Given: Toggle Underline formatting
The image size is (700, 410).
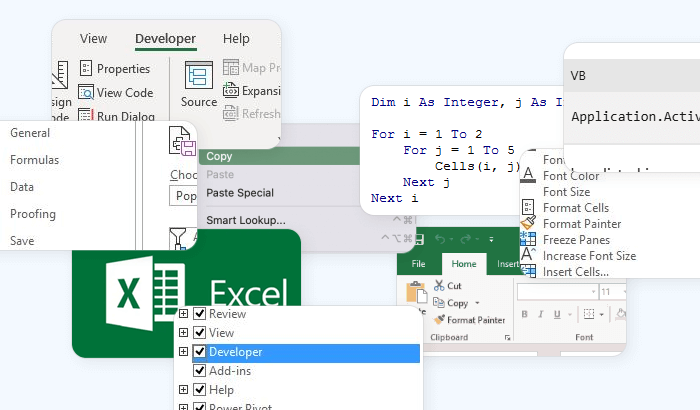Looking at the screenshot, I should [x=557, y=314].
